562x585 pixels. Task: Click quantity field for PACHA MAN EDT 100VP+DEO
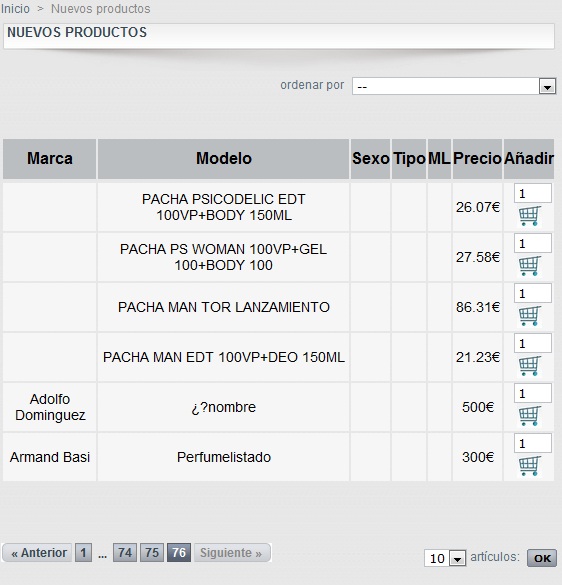pos(533,343)
